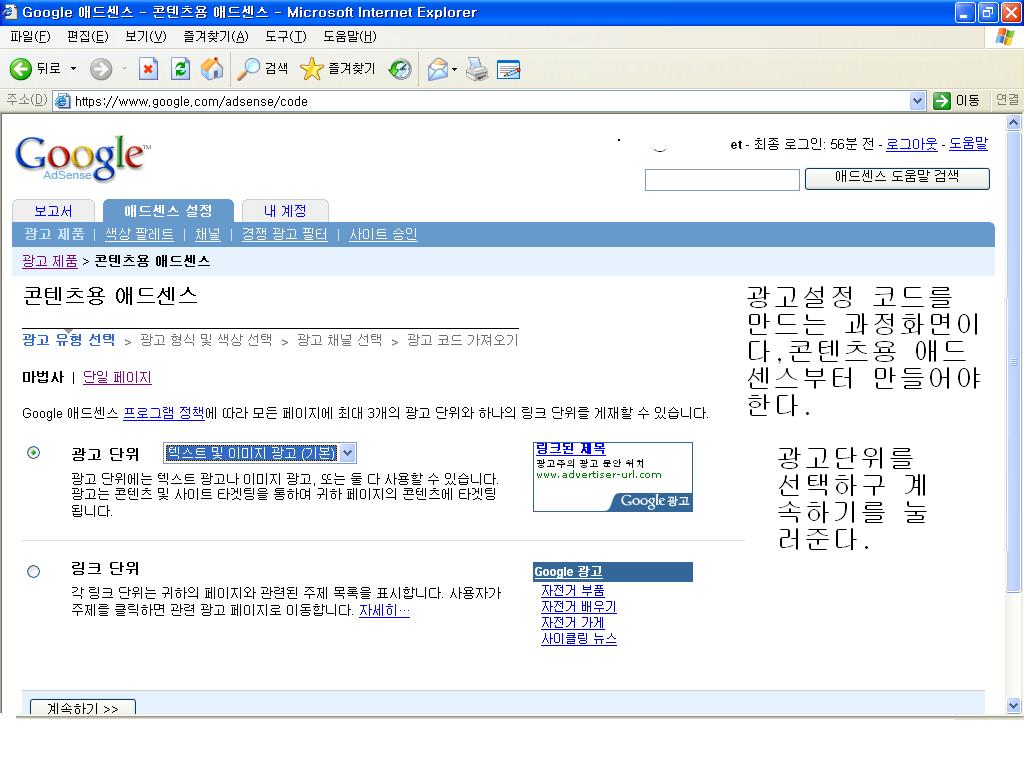Open the 편집(E) menu
The height and width of the screenshot is (768, 1024).
click(88, 37)
